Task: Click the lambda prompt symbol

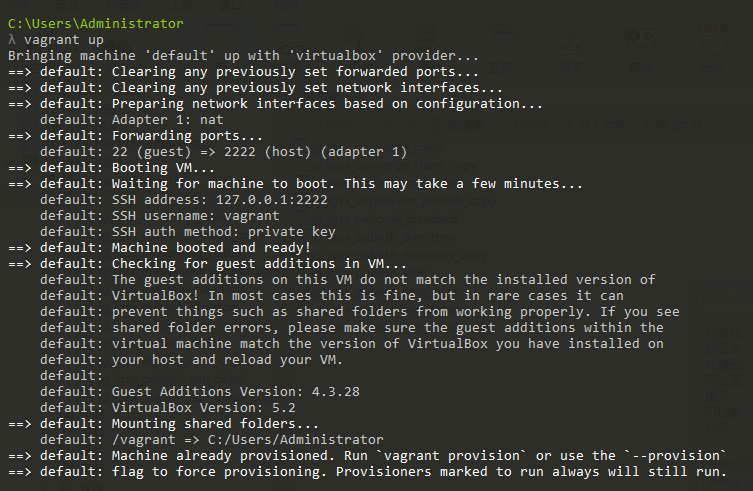Action: (x=12, y=39)
